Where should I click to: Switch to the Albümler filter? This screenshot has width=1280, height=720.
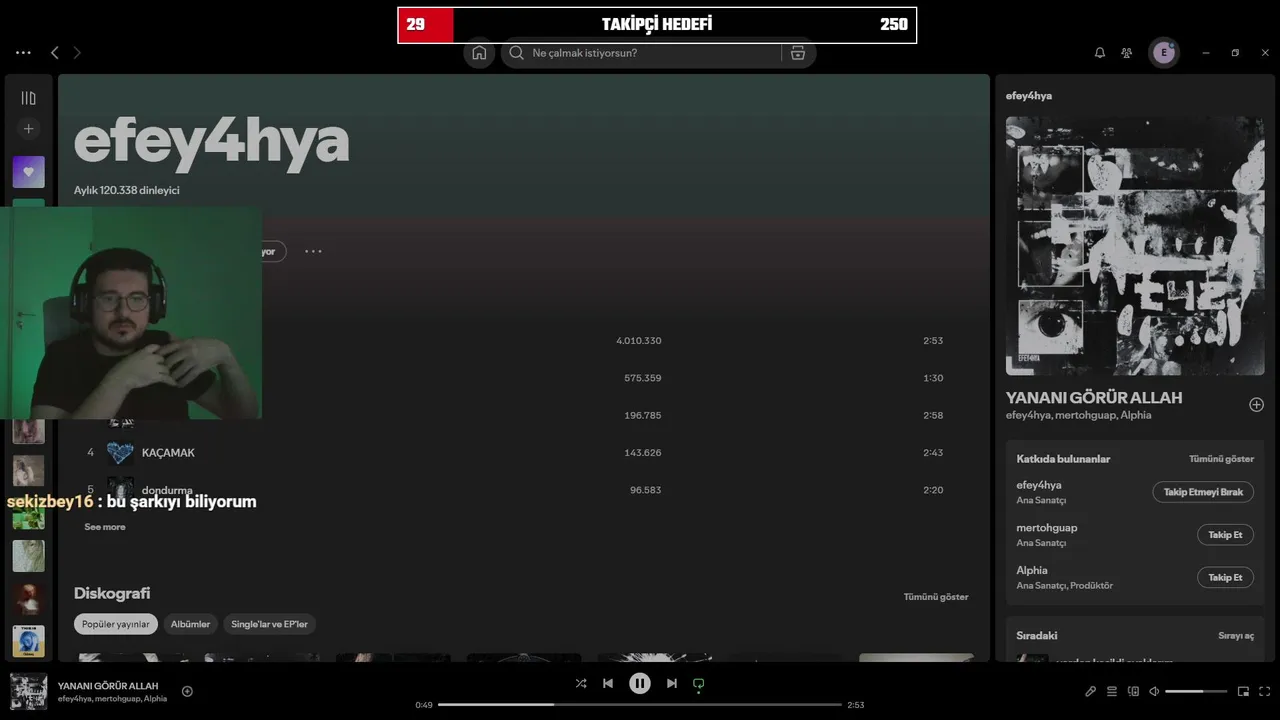(x=190, y=624)
